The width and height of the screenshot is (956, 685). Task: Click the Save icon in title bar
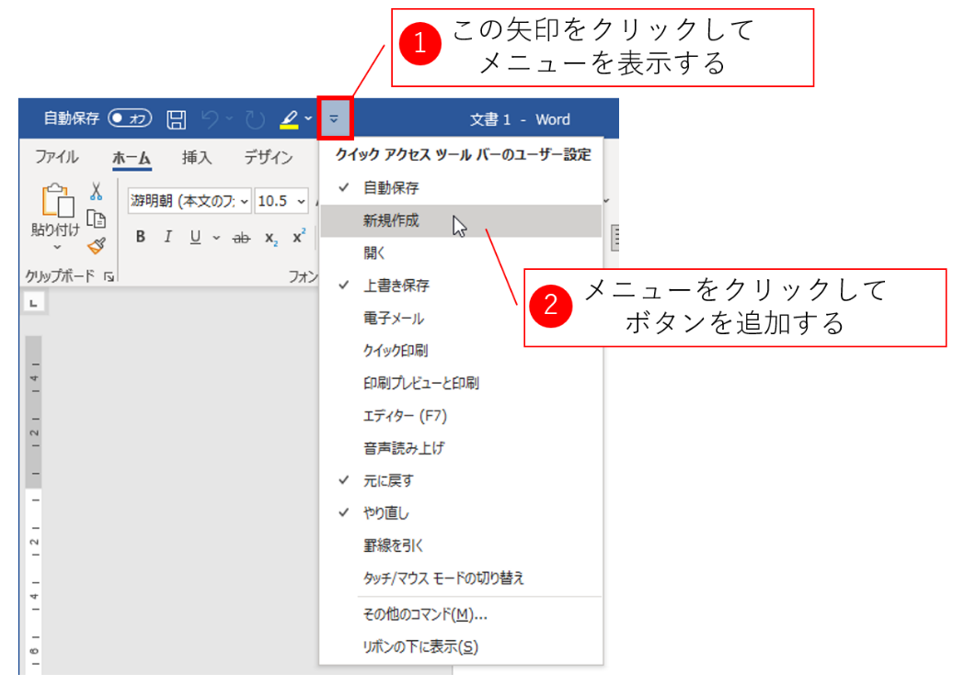click(176, 120)
